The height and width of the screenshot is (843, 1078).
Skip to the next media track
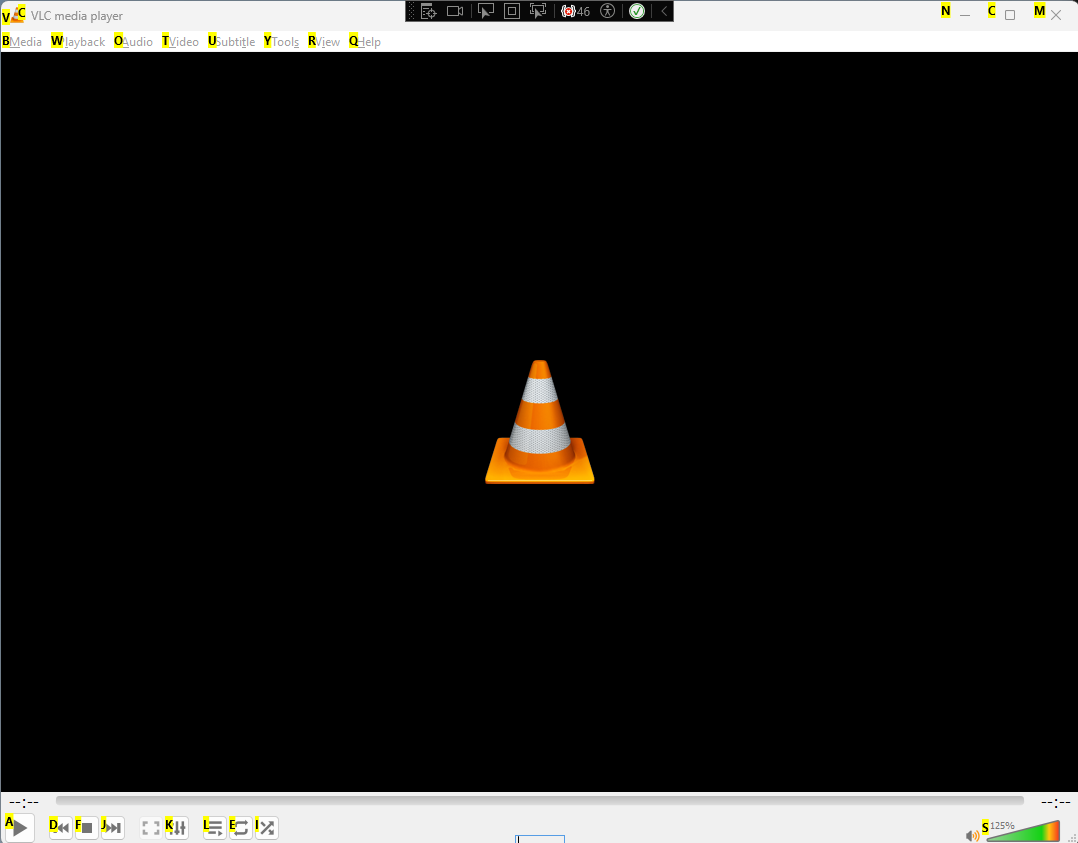(112, 828)
